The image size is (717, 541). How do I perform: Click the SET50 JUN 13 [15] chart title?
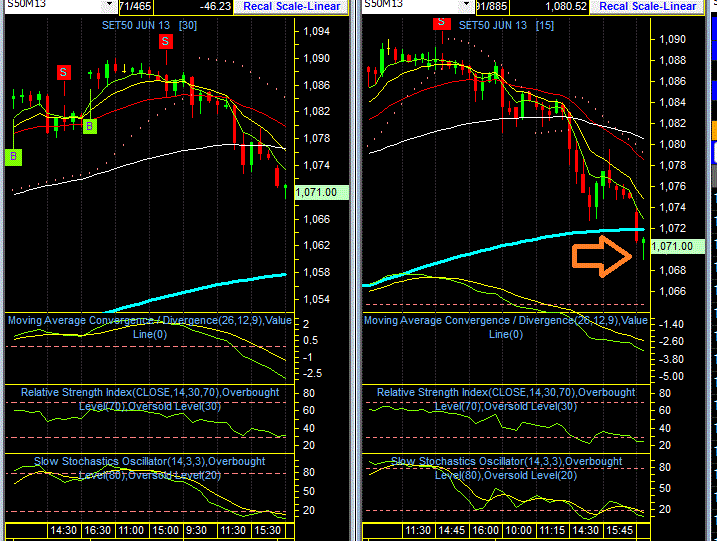pos(506,26)
